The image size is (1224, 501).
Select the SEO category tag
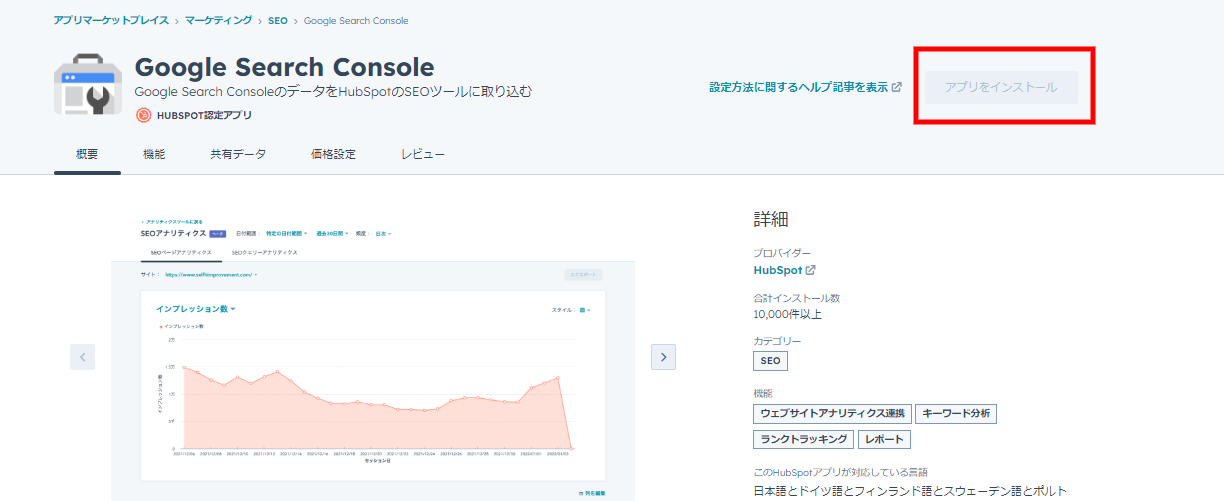pyautogui.click(x=770, y=361)
